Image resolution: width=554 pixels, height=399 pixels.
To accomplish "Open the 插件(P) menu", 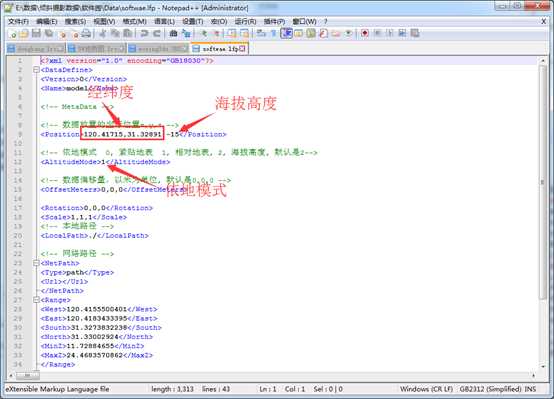I will pyautogui.click(x=275, y=22).
